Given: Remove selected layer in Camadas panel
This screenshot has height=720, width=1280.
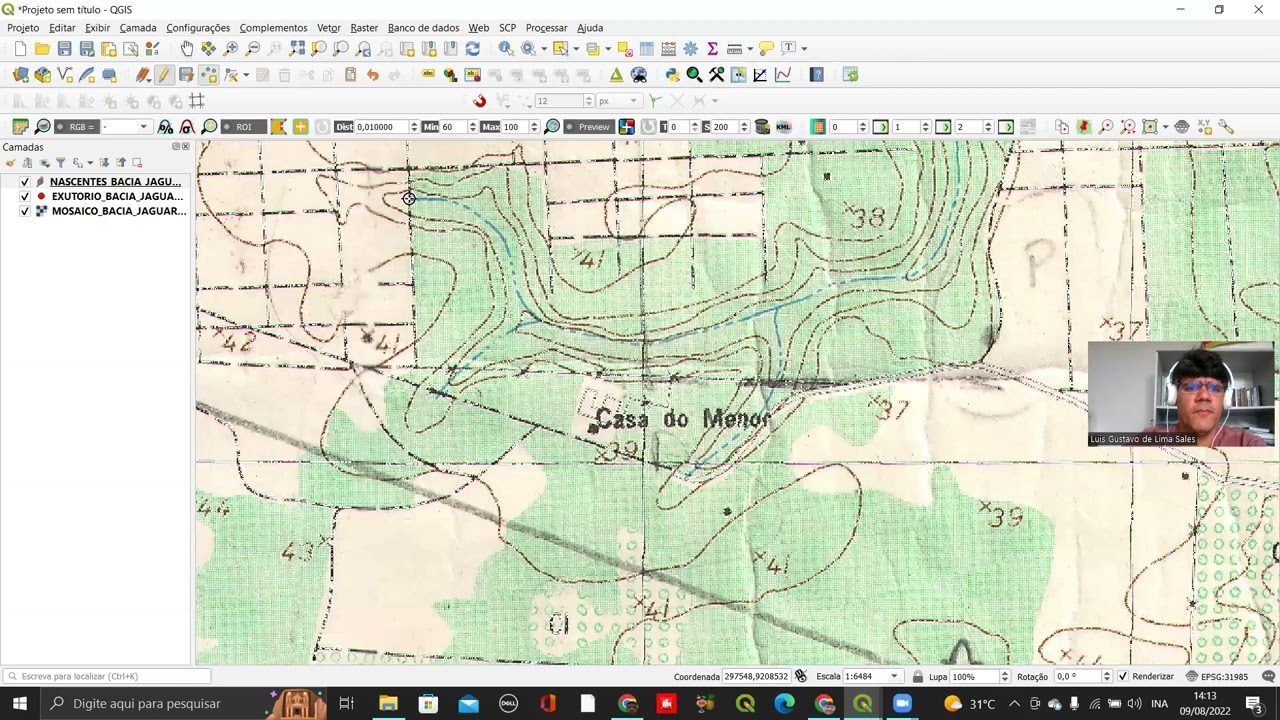Looking at the screenshot, I should (x=137, y=162).
